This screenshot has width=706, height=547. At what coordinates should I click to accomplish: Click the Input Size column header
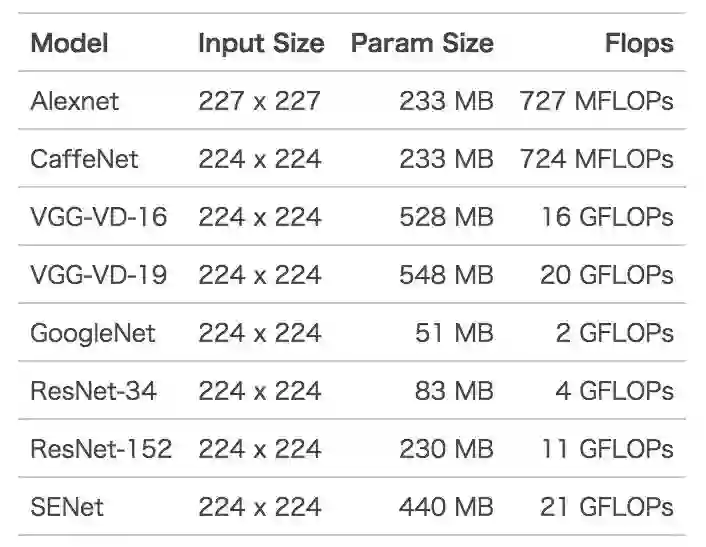pos(260,43)
